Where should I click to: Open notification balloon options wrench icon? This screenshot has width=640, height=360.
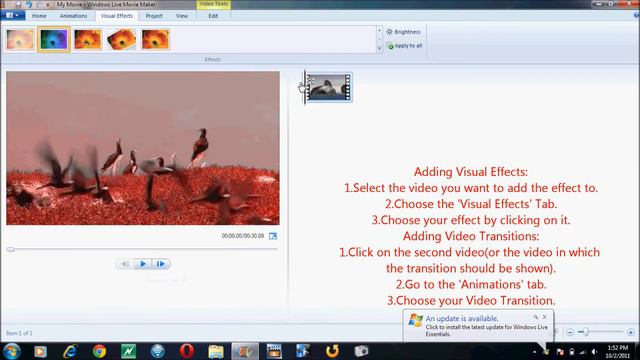tap(535, 317)
